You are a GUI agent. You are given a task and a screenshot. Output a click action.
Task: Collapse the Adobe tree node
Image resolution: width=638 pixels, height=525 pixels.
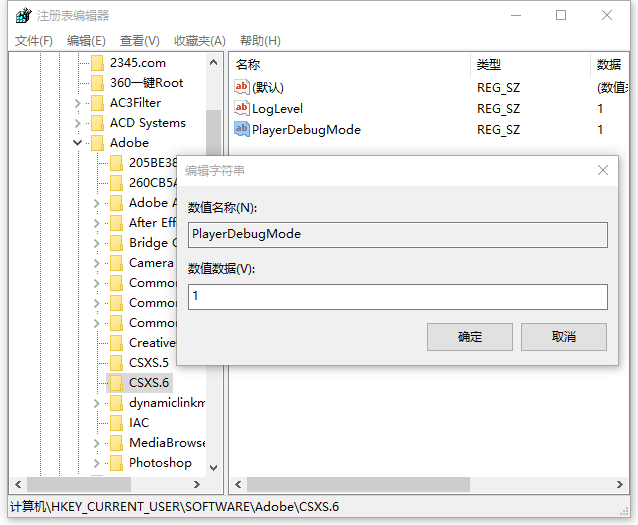[77, 143]
